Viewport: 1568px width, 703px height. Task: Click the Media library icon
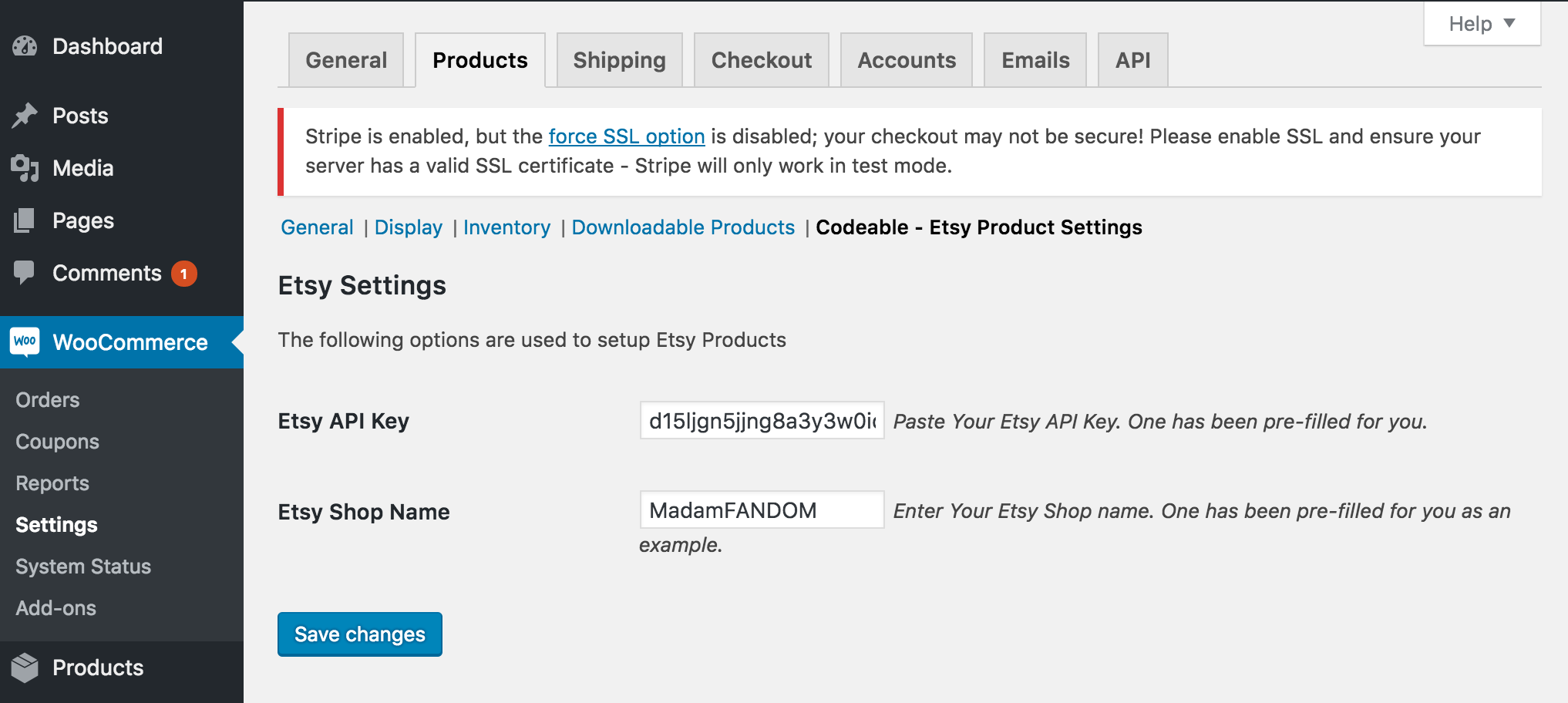[x=25, y=168]
